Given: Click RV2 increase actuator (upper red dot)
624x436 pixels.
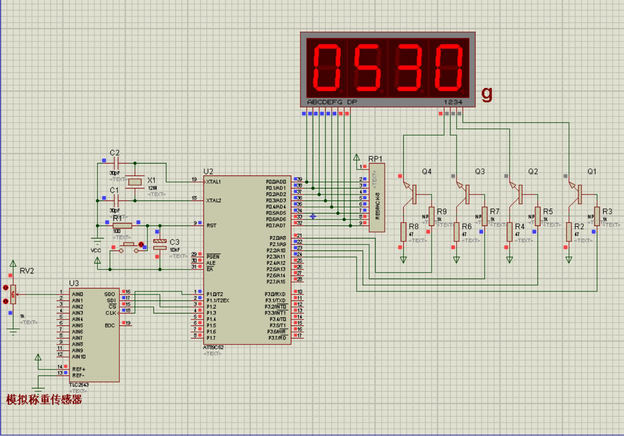Looking at the screenshot, I should [6, 288].
